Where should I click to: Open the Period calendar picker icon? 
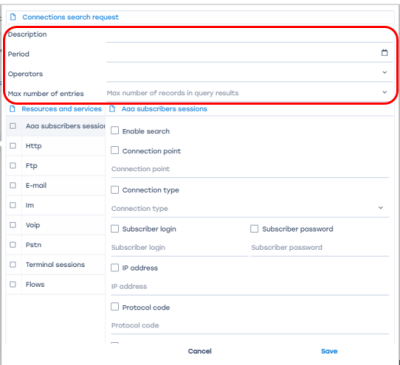pyautogui.click(x=384, y=53)
